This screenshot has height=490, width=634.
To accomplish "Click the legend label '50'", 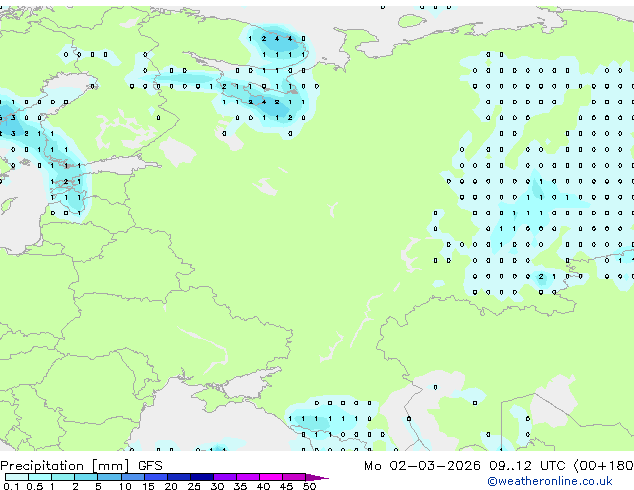I will [x=309, y=486].
